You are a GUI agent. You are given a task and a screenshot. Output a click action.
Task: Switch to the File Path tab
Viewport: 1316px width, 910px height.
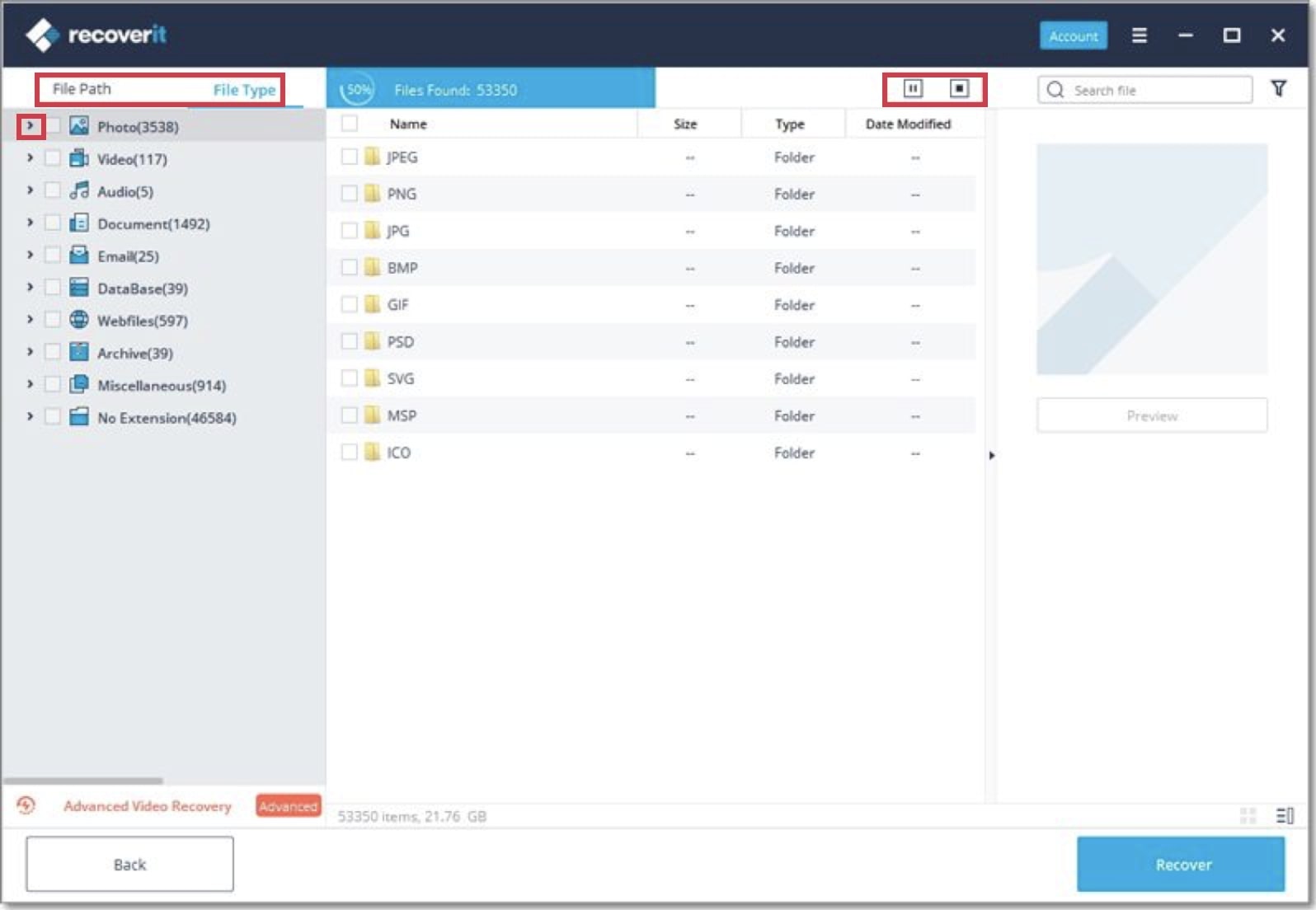point(82,89)
